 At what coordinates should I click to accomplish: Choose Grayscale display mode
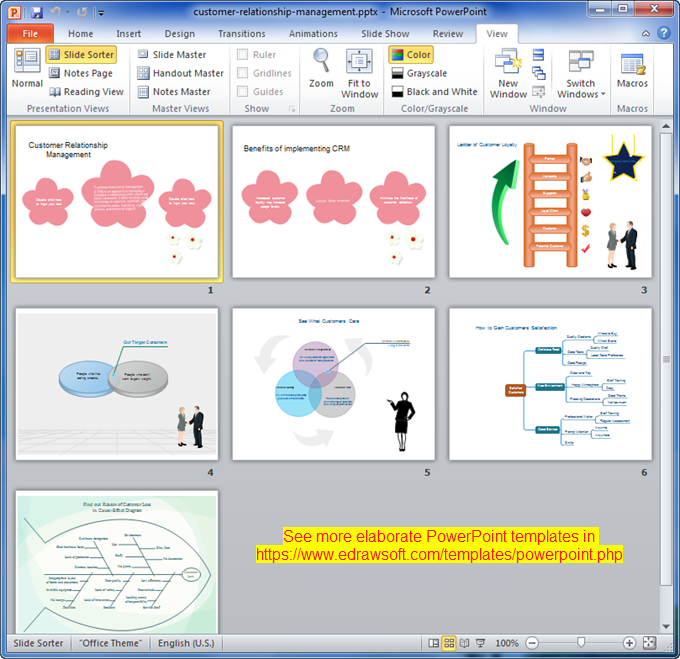click(419, 73)
